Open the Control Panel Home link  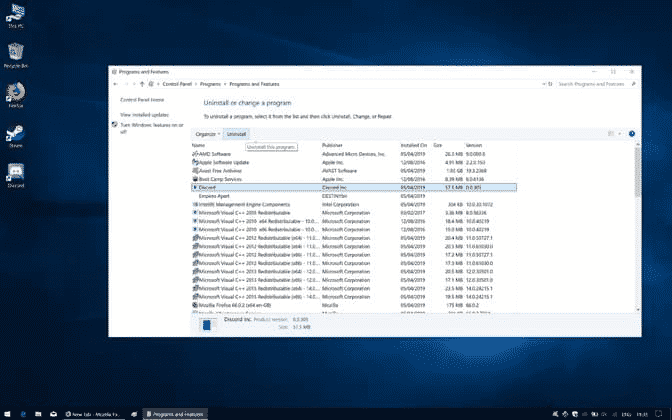click(x=142, y=100)
